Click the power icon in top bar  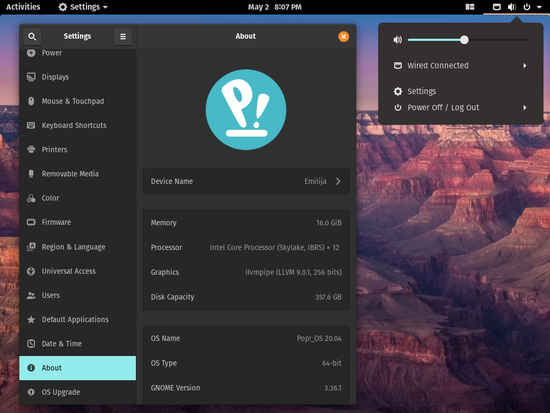[x=527, y=7]
